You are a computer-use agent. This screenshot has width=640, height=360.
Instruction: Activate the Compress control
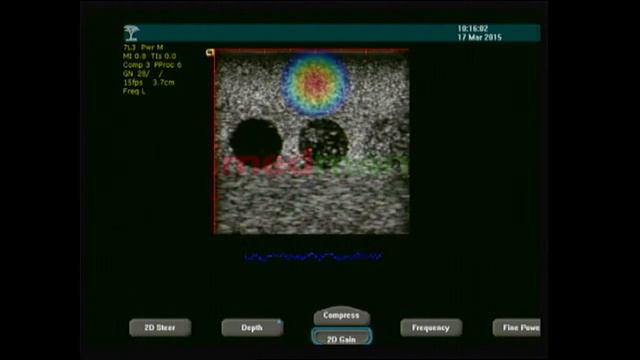342,315
